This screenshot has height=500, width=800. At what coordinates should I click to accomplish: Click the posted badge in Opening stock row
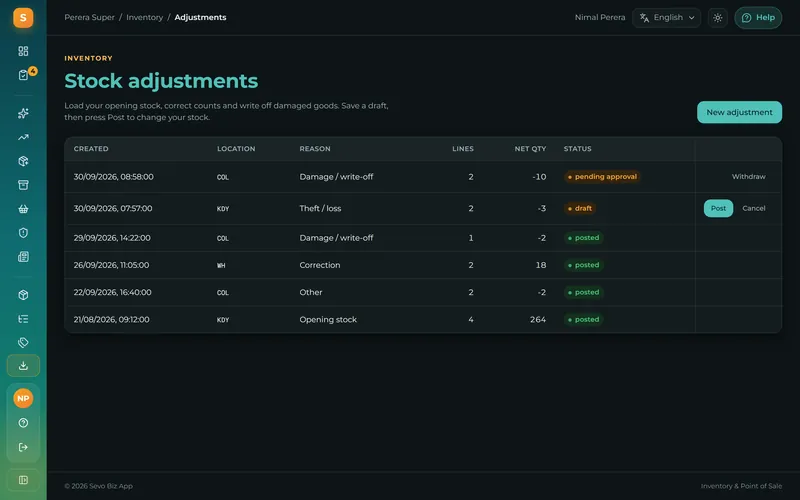583,320
